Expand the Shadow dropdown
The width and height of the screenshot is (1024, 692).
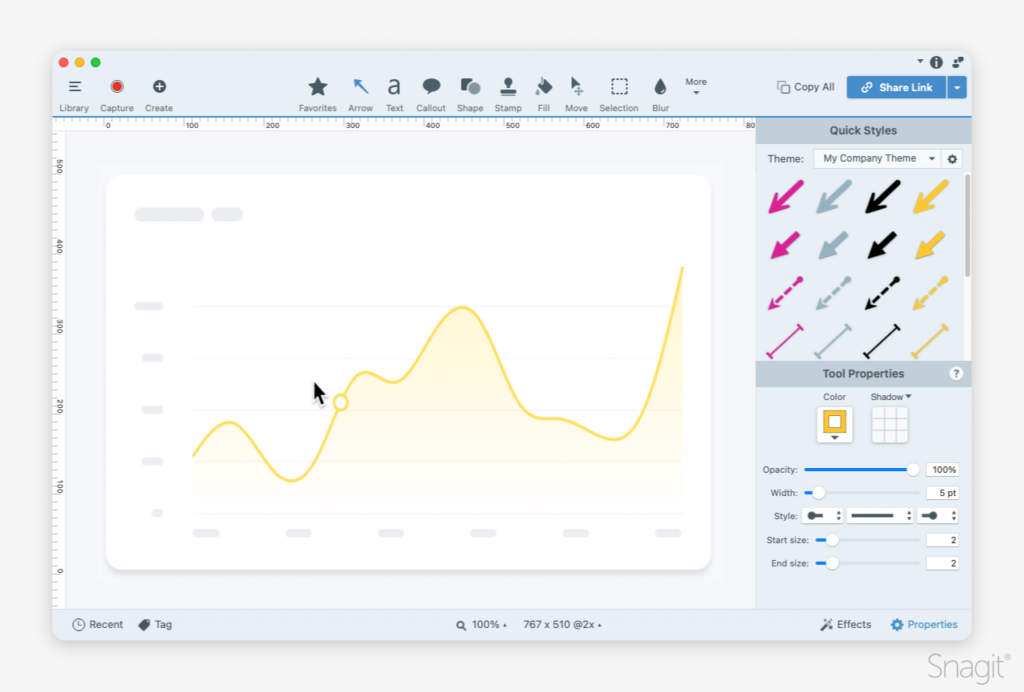point(891,396)
